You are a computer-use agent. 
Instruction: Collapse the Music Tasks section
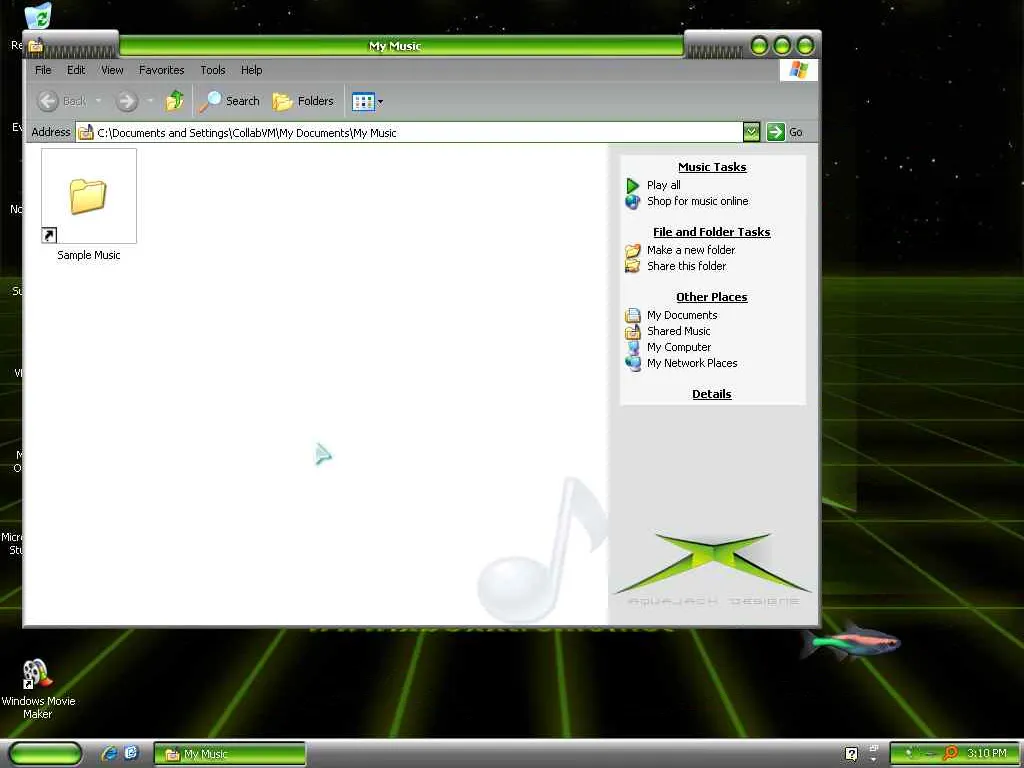712,167
